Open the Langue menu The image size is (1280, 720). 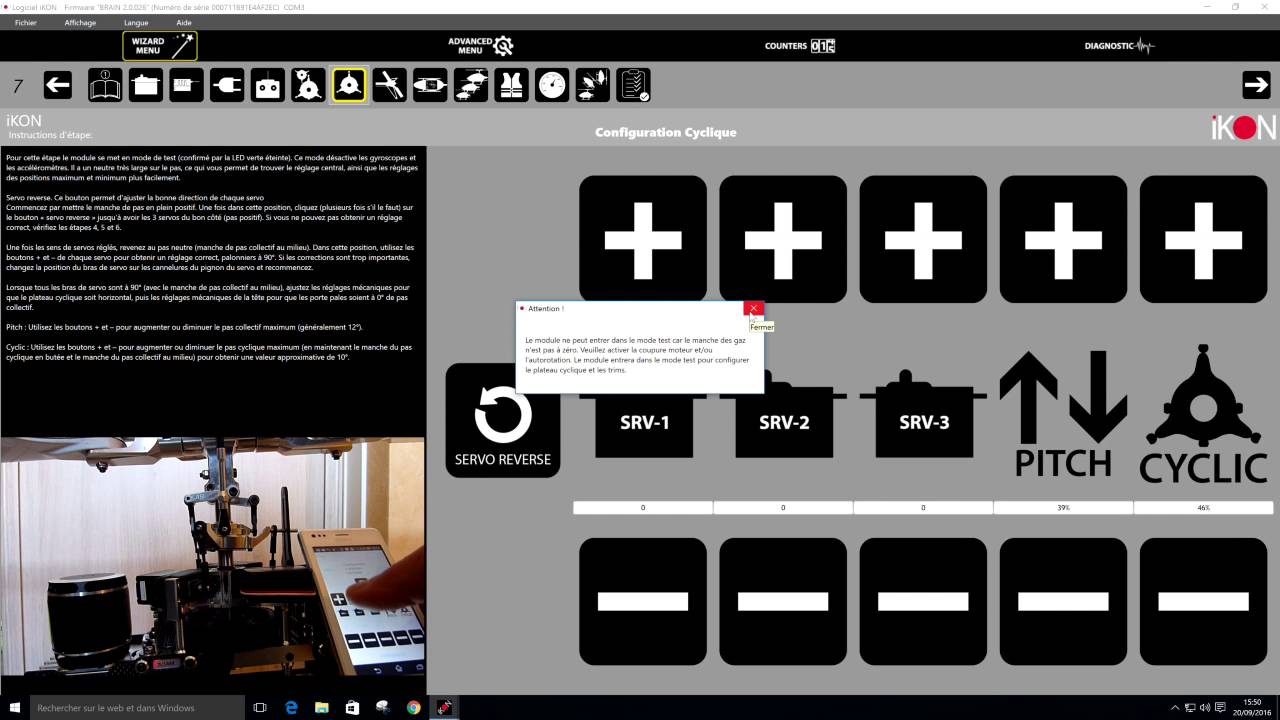coord(136,22)
